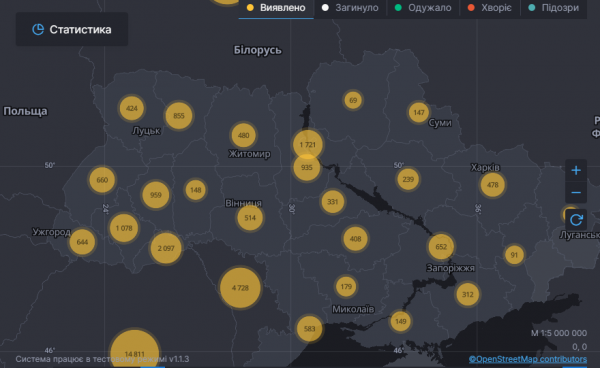Click the Ужгород city label
The height and width of the screenshot is (368, 600).
52,232
